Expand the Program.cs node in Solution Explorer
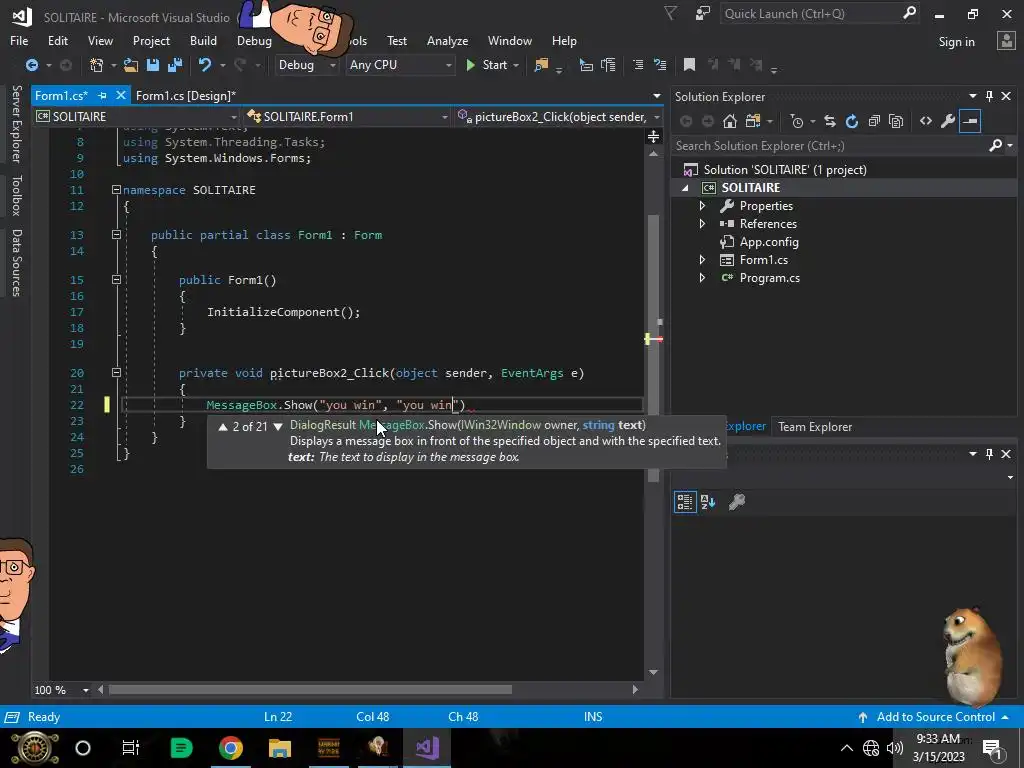 (x=703, y=278)
